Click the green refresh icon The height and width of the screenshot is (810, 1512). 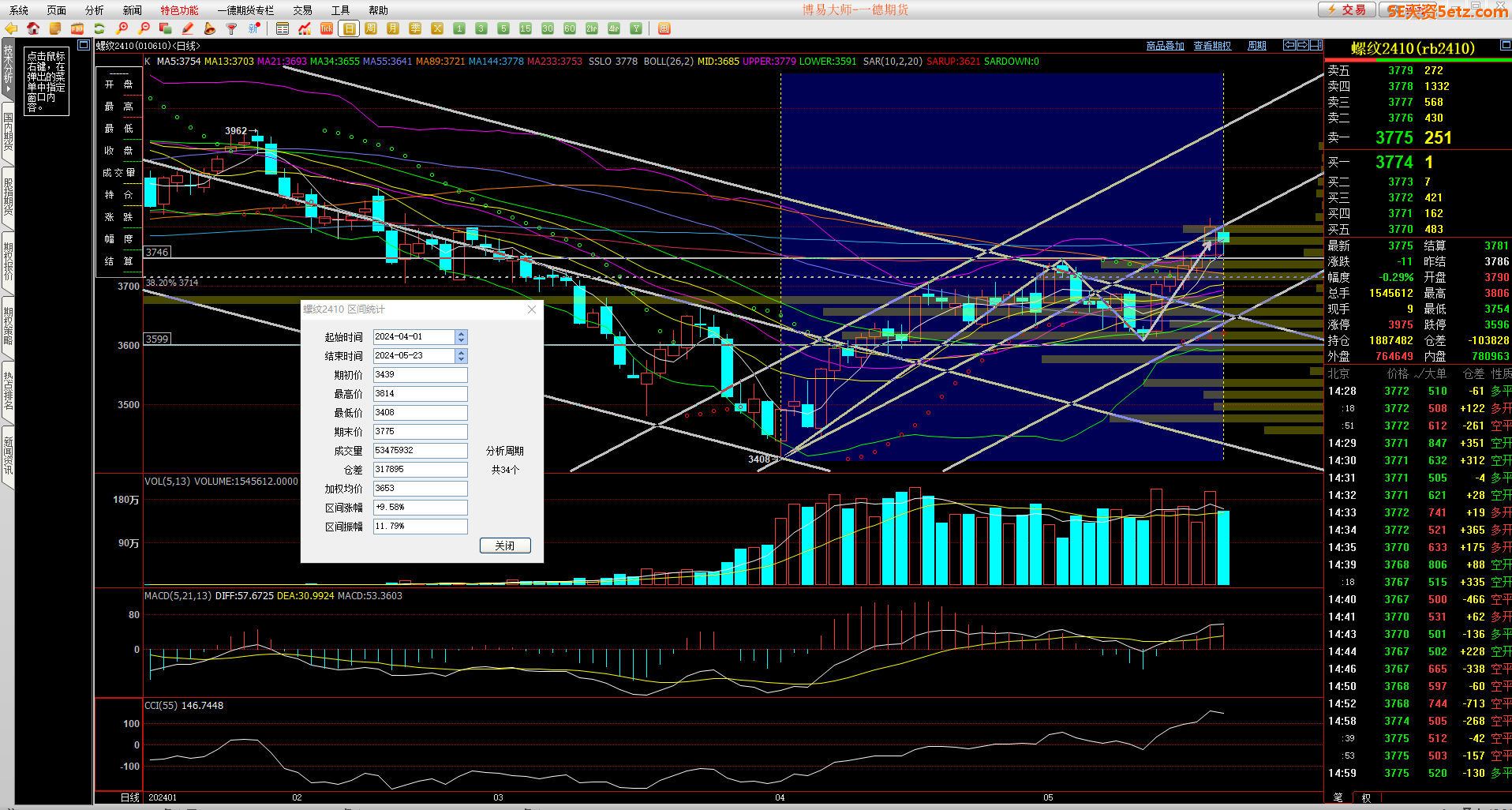(x=99, y=28)
